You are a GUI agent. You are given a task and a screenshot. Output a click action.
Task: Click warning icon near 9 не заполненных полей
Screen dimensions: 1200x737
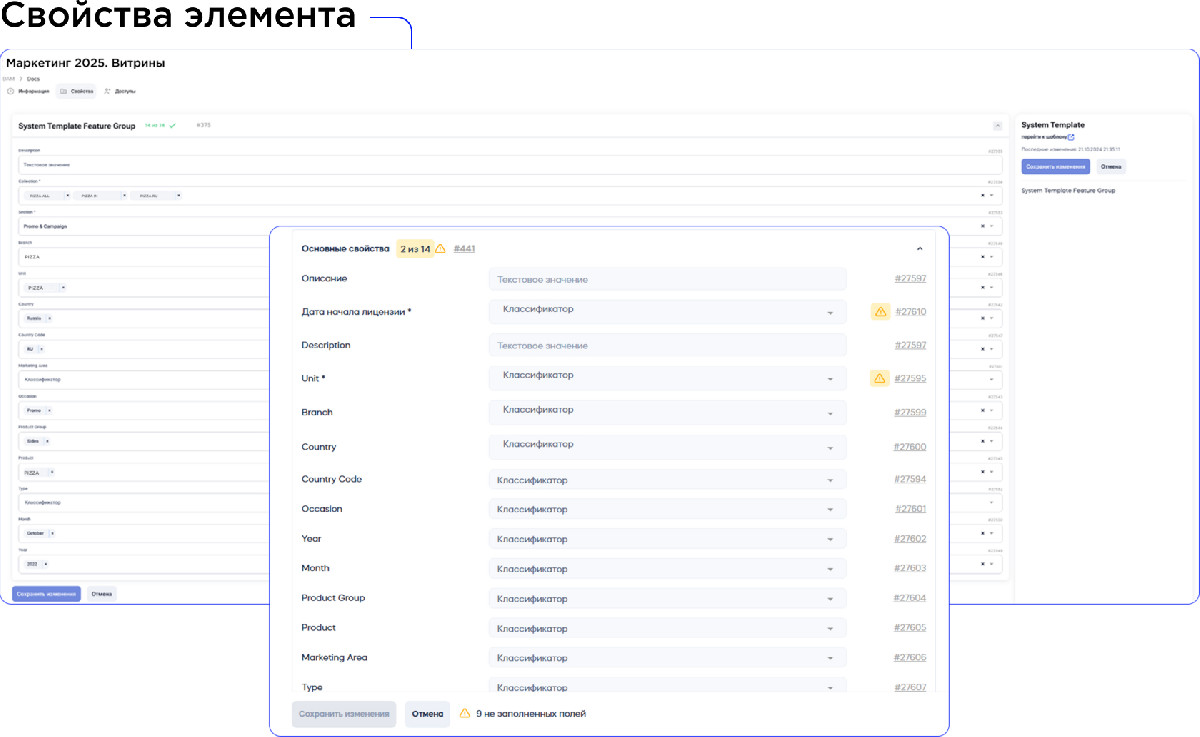(464, 714)
